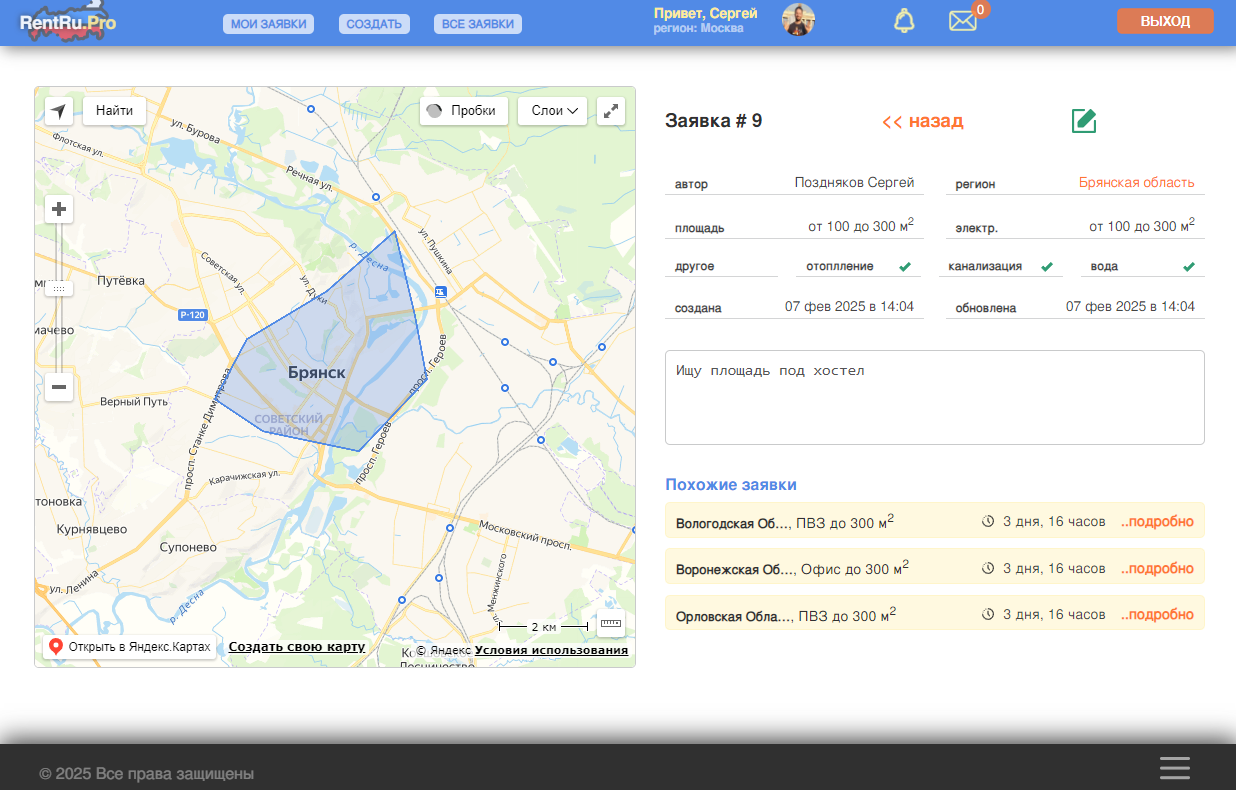Image resolution: width=1236 pixels, height=790 pixels.
Task: Click the << назад back link
Action: 923,121
